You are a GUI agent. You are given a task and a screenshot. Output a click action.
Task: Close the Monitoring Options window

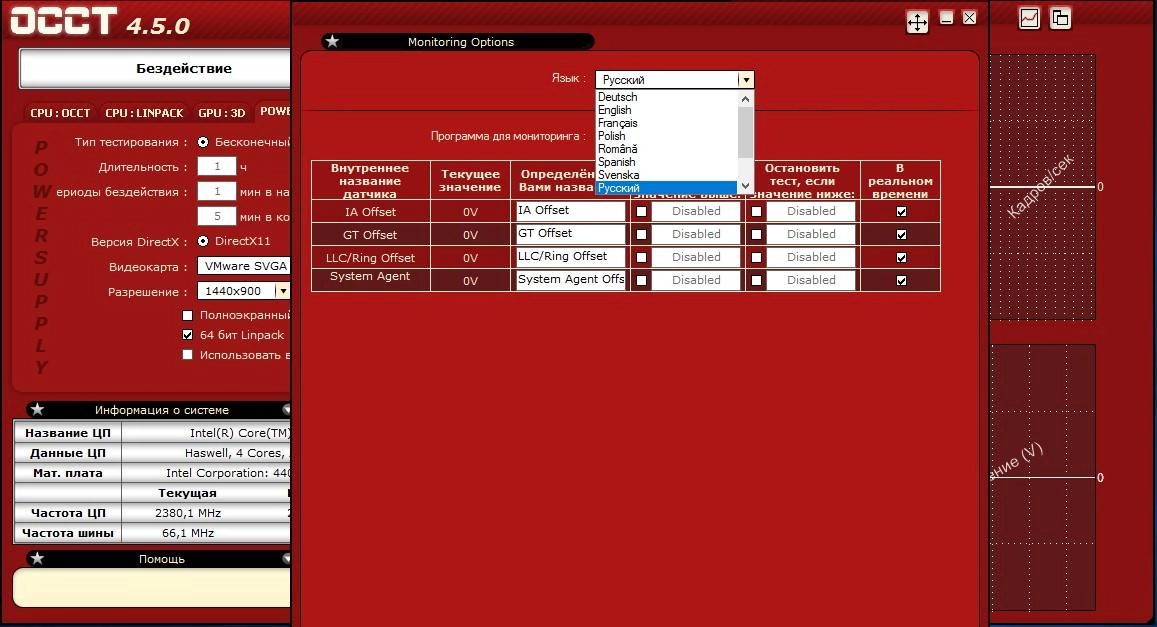click(x=970, y=18)
